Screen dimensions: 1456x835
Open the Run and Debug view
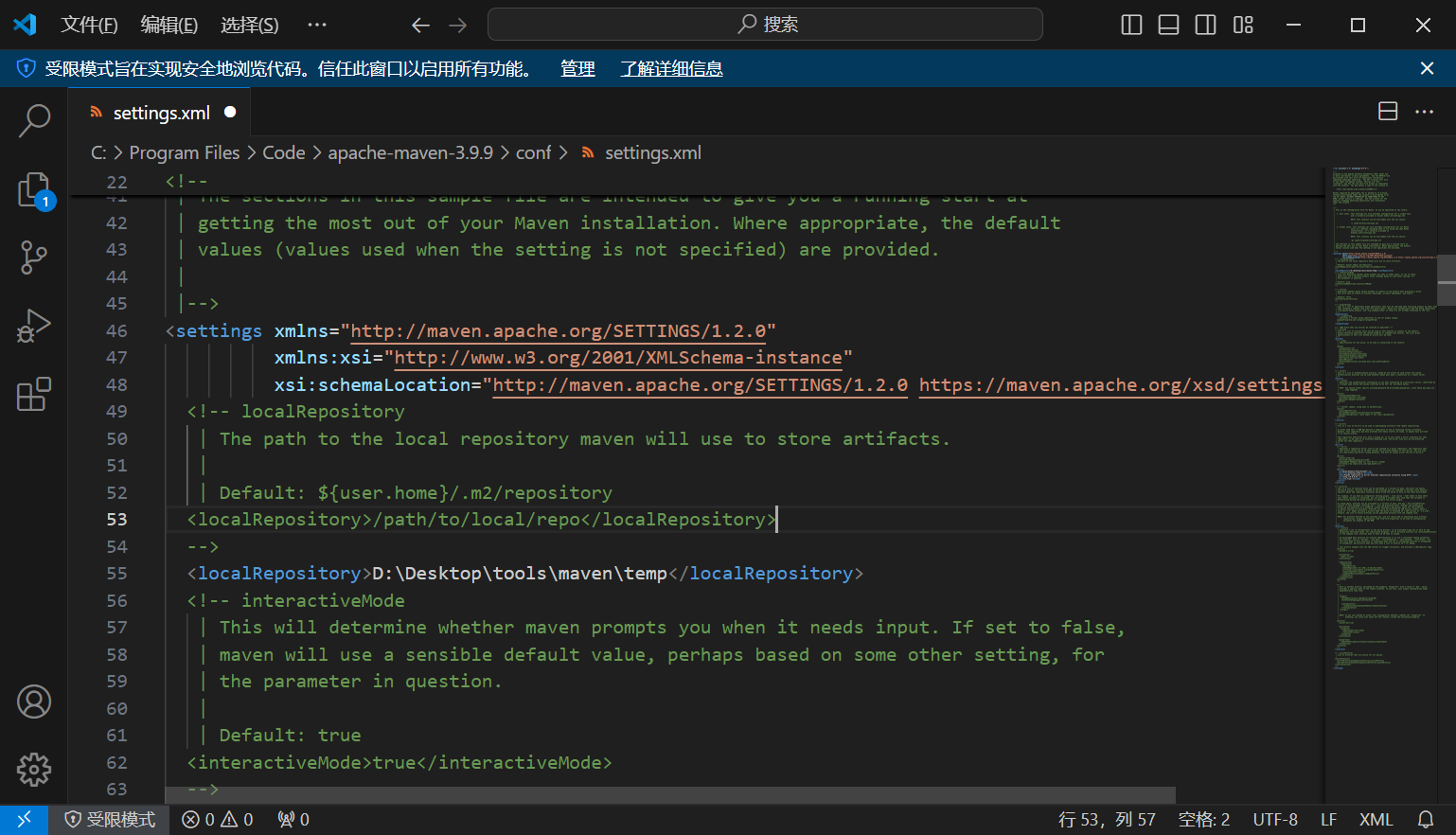point(34,326)
